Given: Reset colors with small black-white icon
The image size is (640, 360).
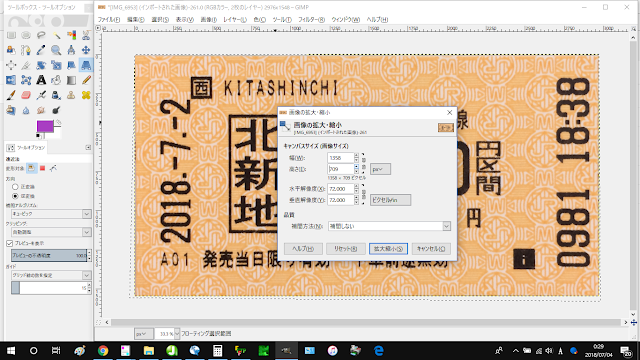Looking at the screenshot, I should pos(39,136).
